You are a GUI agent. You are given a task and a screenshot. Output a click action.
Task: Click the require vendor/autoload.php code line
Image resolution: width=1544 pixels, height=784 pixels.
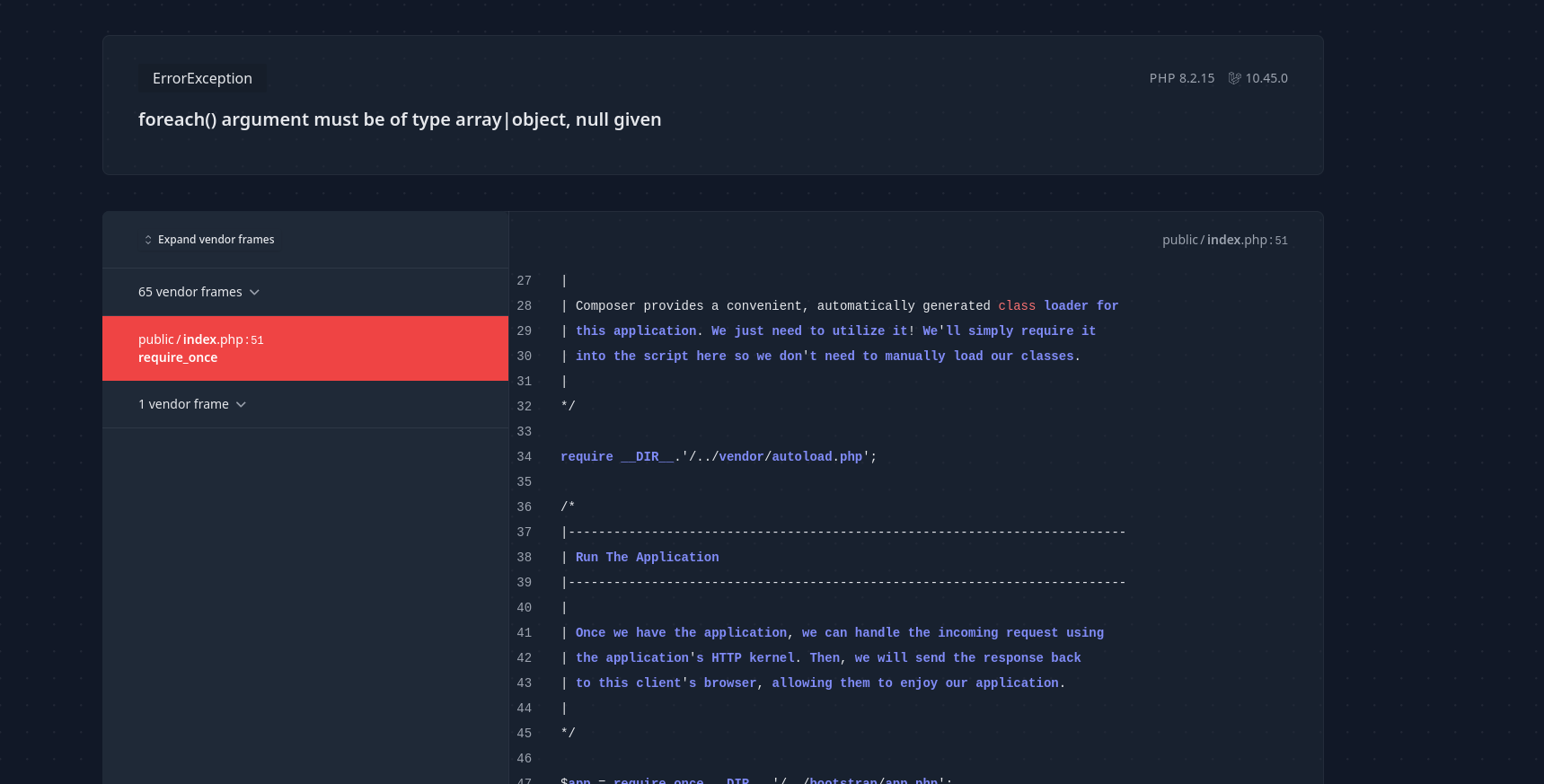click(719, 457)
